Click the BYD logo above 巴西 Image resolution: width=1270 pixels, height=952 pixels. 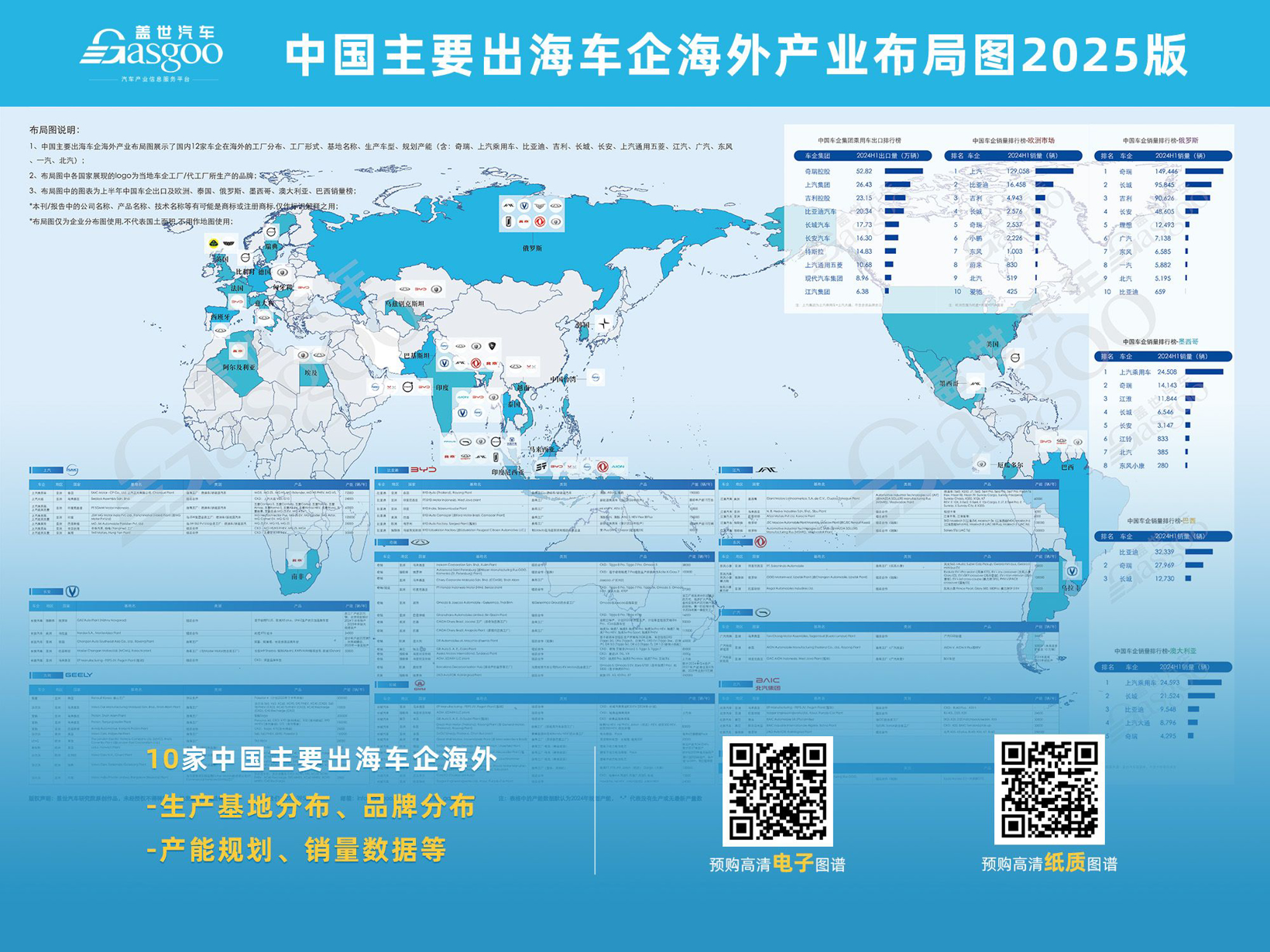pos(1045,441)
